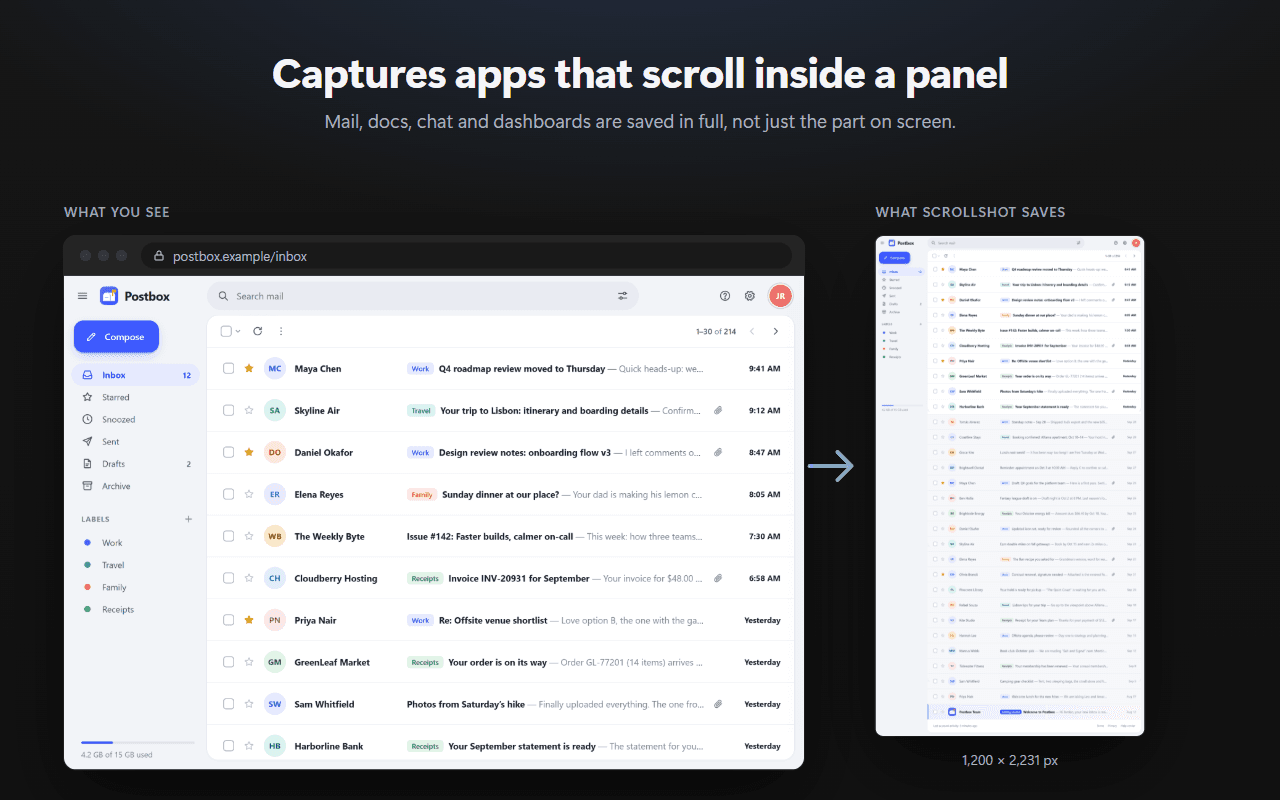Click the Compose button
1280x800 pixels.
tap(116, 337)
